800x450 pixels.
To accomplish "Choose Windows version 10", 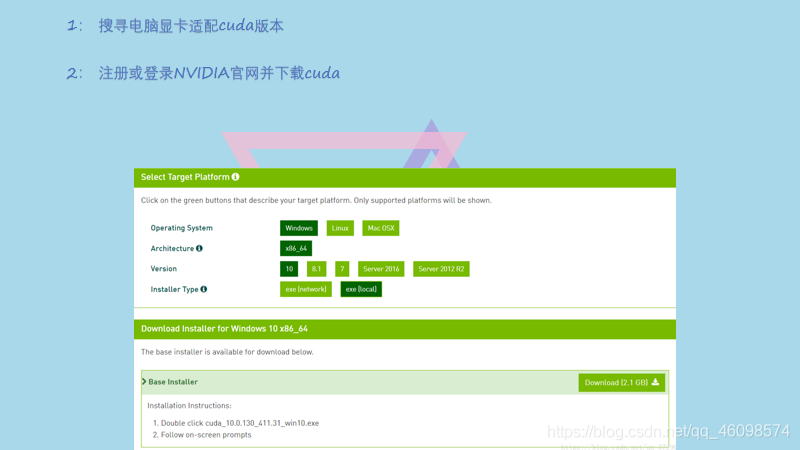I will pos(289,269).
